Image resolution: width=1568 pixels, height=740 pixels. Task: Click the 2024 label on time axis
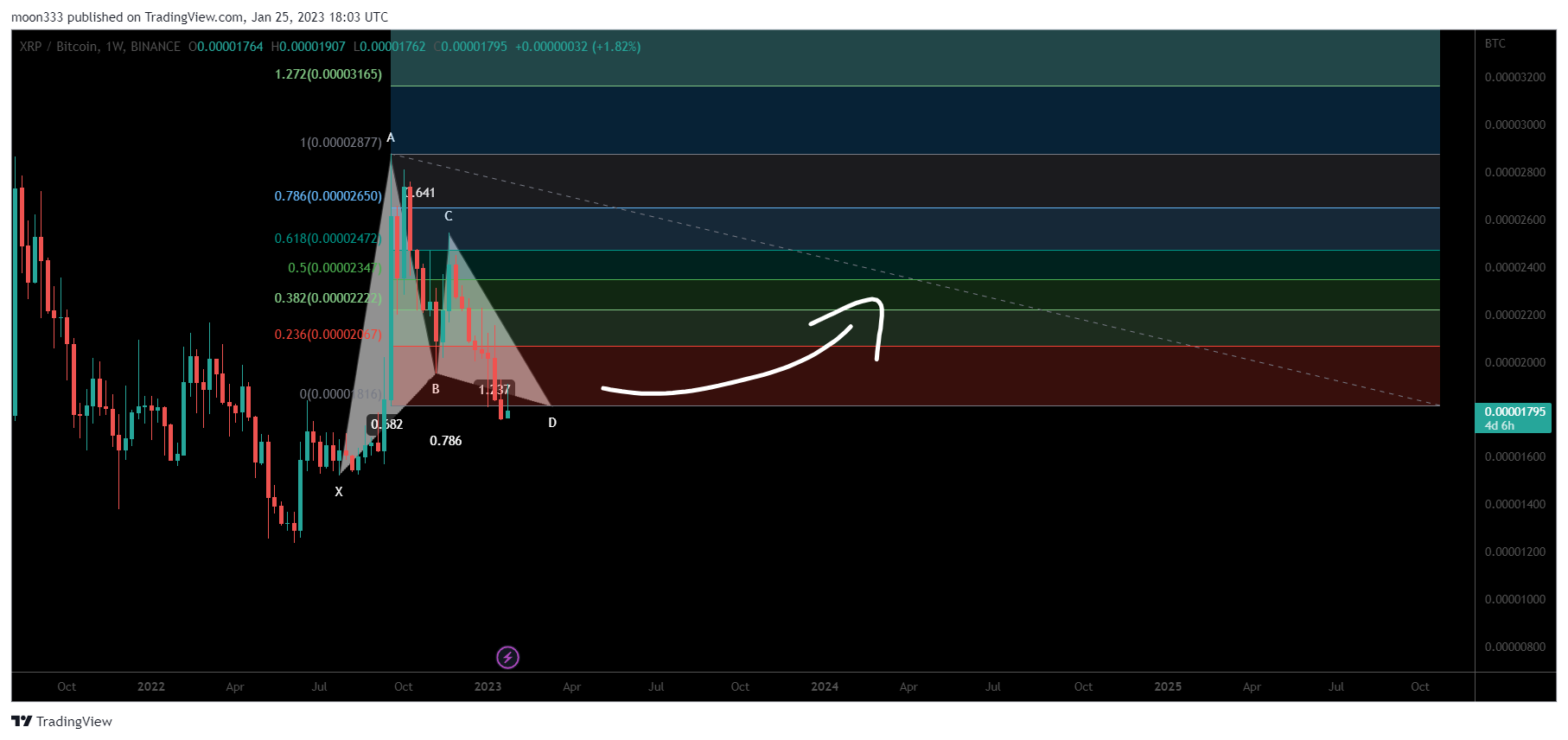(x=825, y=686)
